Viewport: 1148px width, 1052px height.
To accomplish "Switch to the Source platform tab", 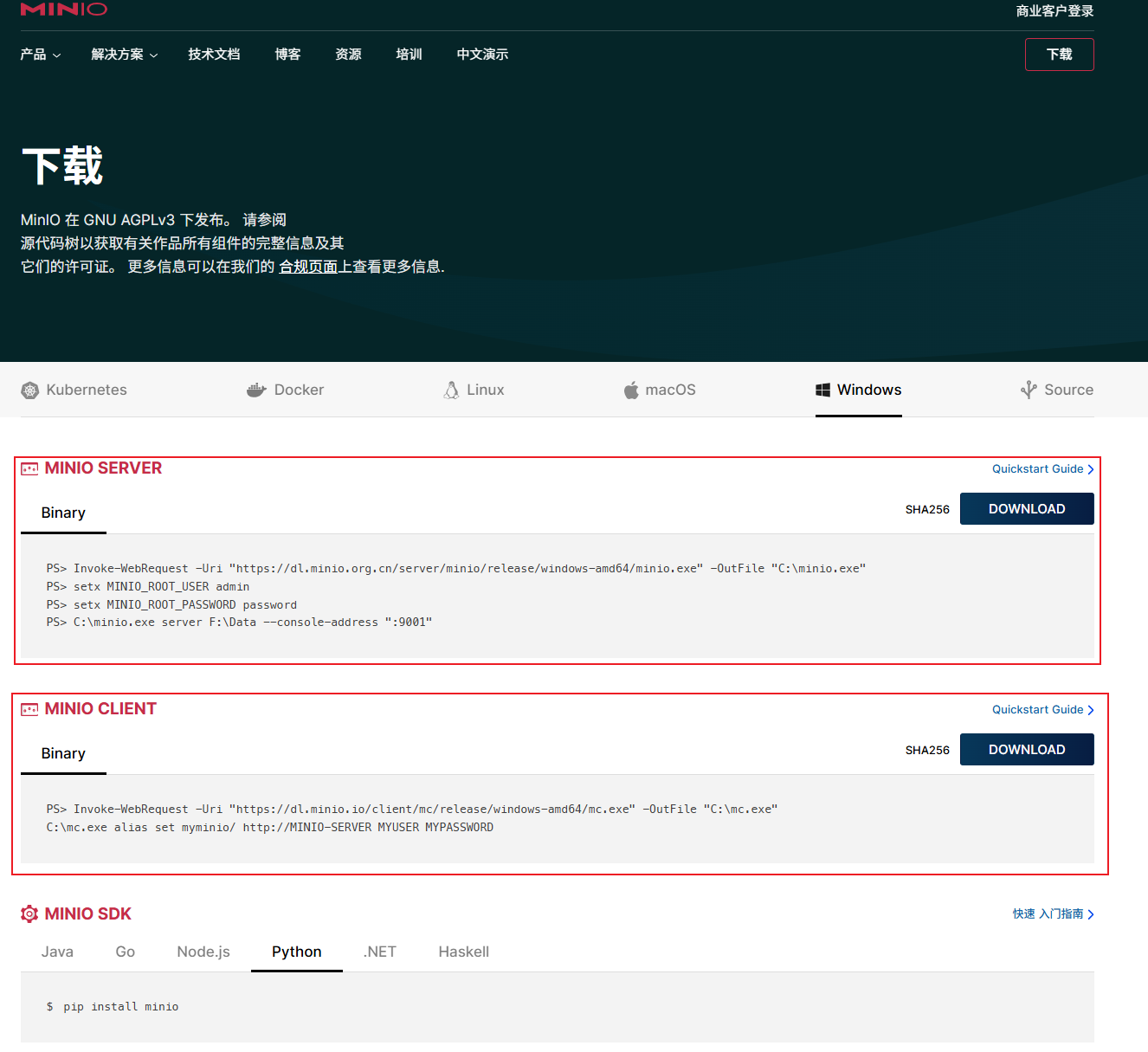I will 1057,390.
